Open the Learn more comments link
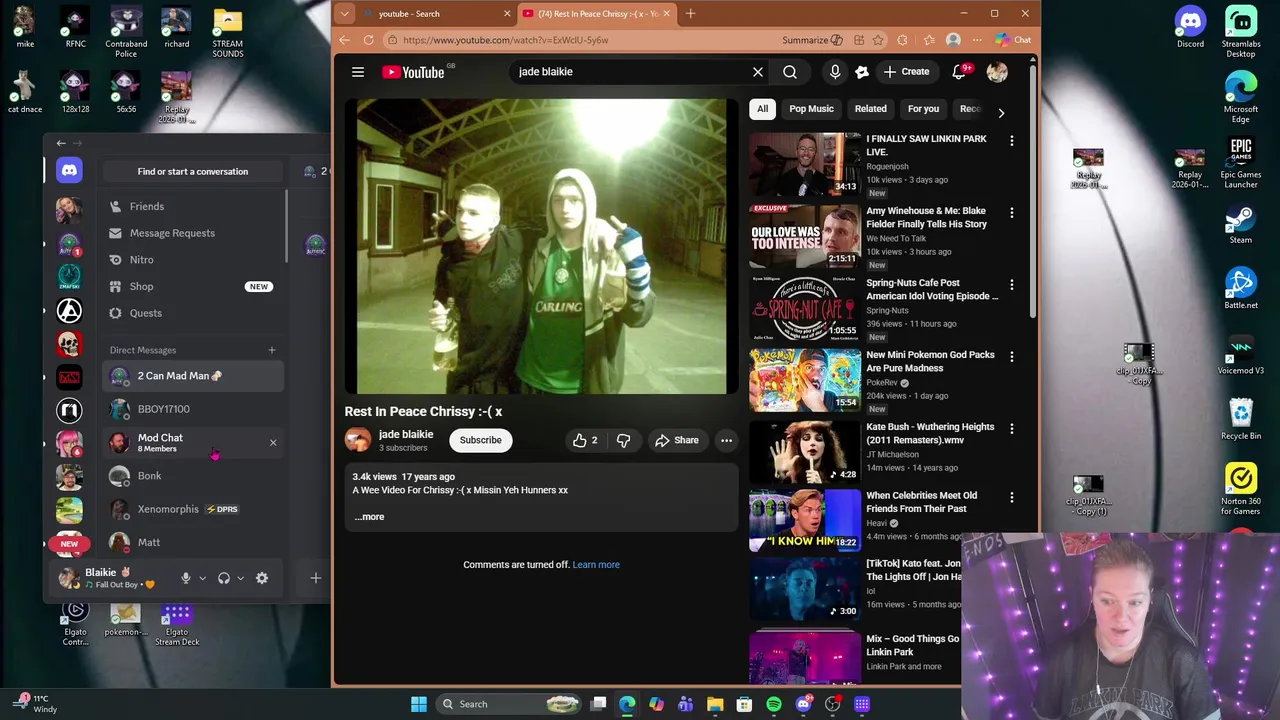 point(596,565)
